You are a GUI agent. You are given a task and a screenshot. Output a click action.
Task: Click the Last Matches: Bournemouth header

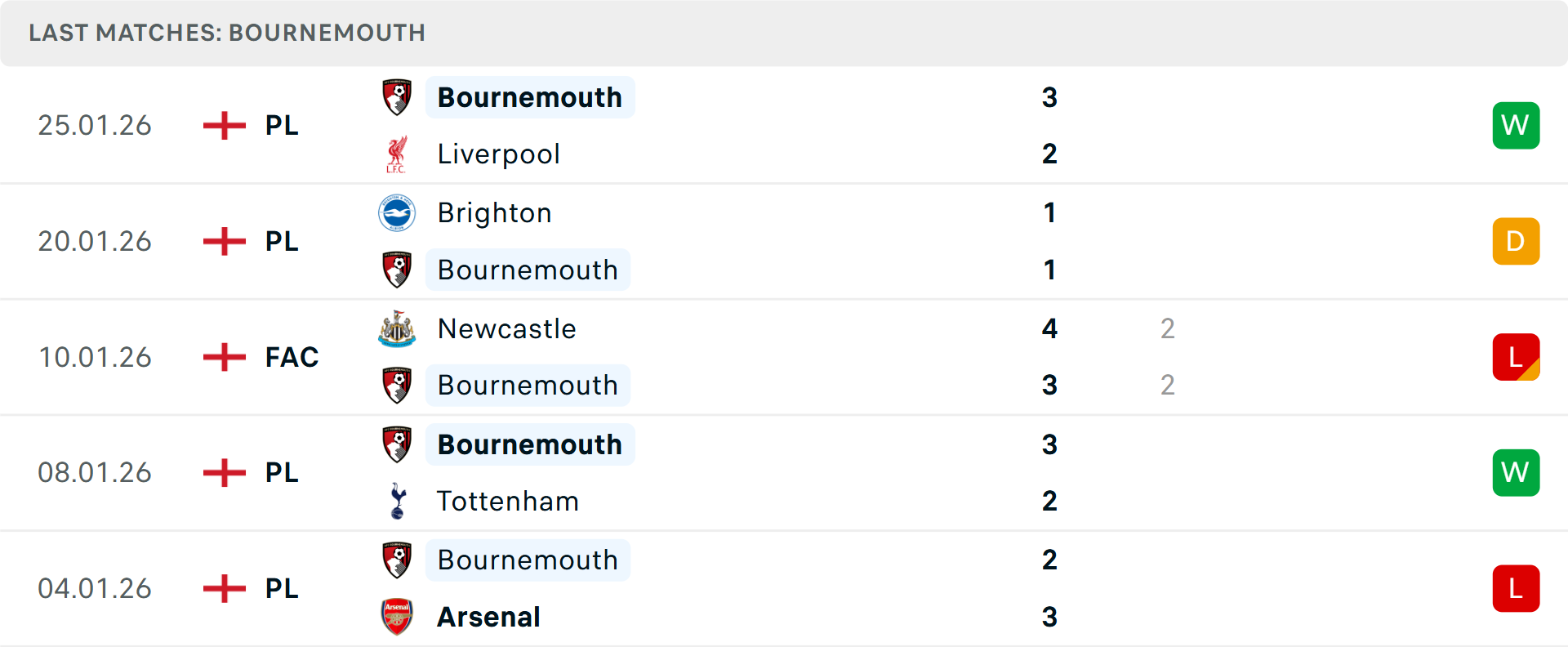(x=227, y=33)
